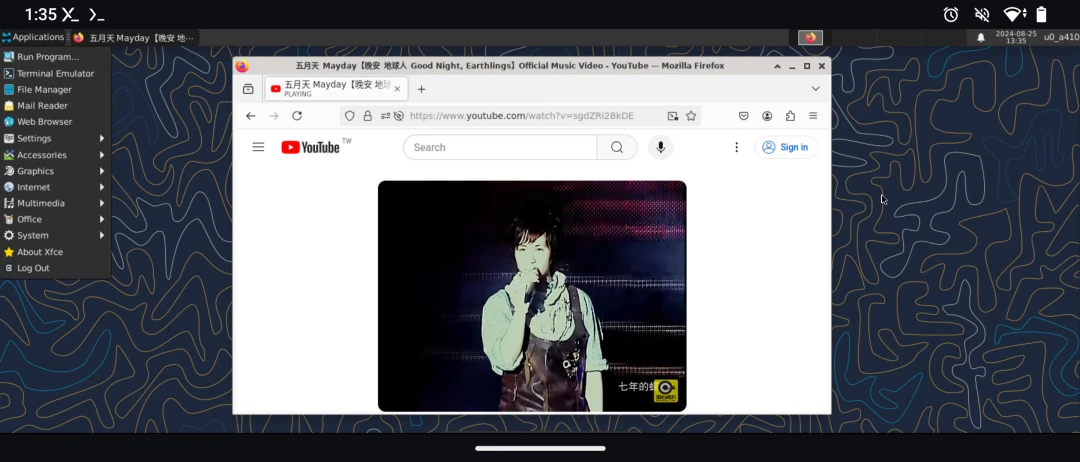Select Terminal Emulator from Applications menu
Image resolution: width=1080 pixels, height=462 pixels.
pyautogui.click(x=55, y=73)
